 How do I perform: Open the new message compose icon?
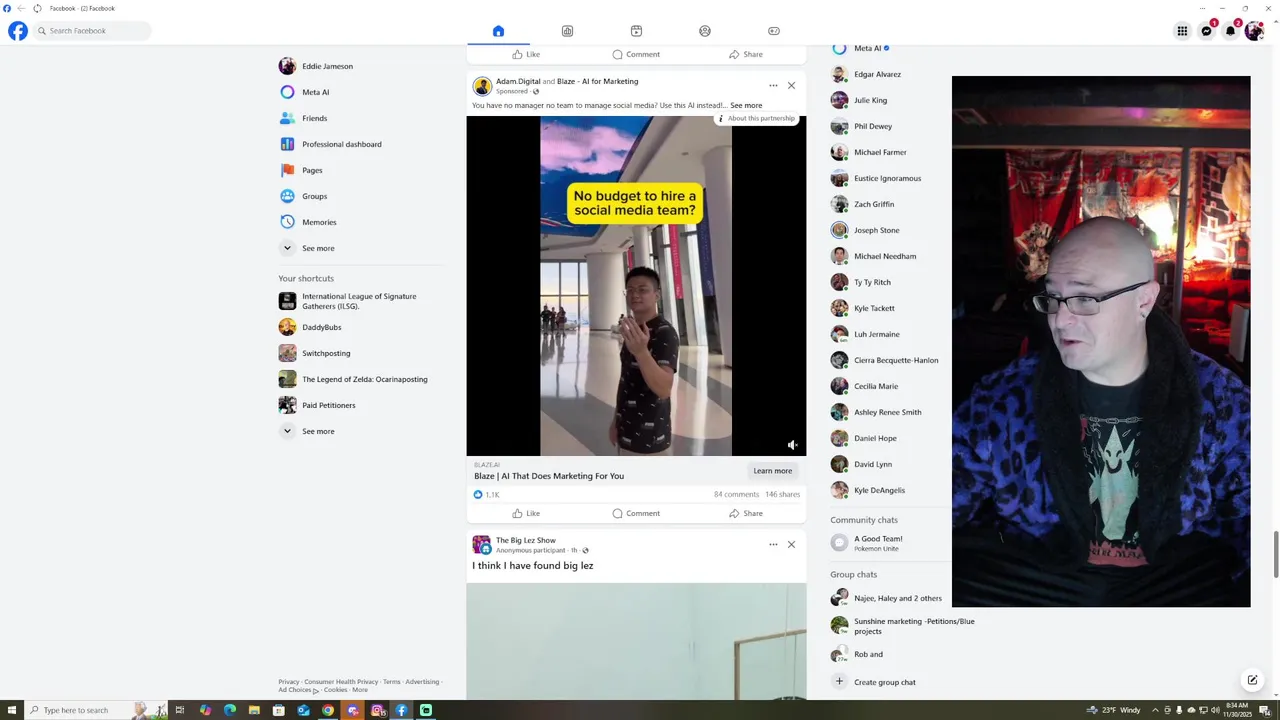click(1252, 680)
